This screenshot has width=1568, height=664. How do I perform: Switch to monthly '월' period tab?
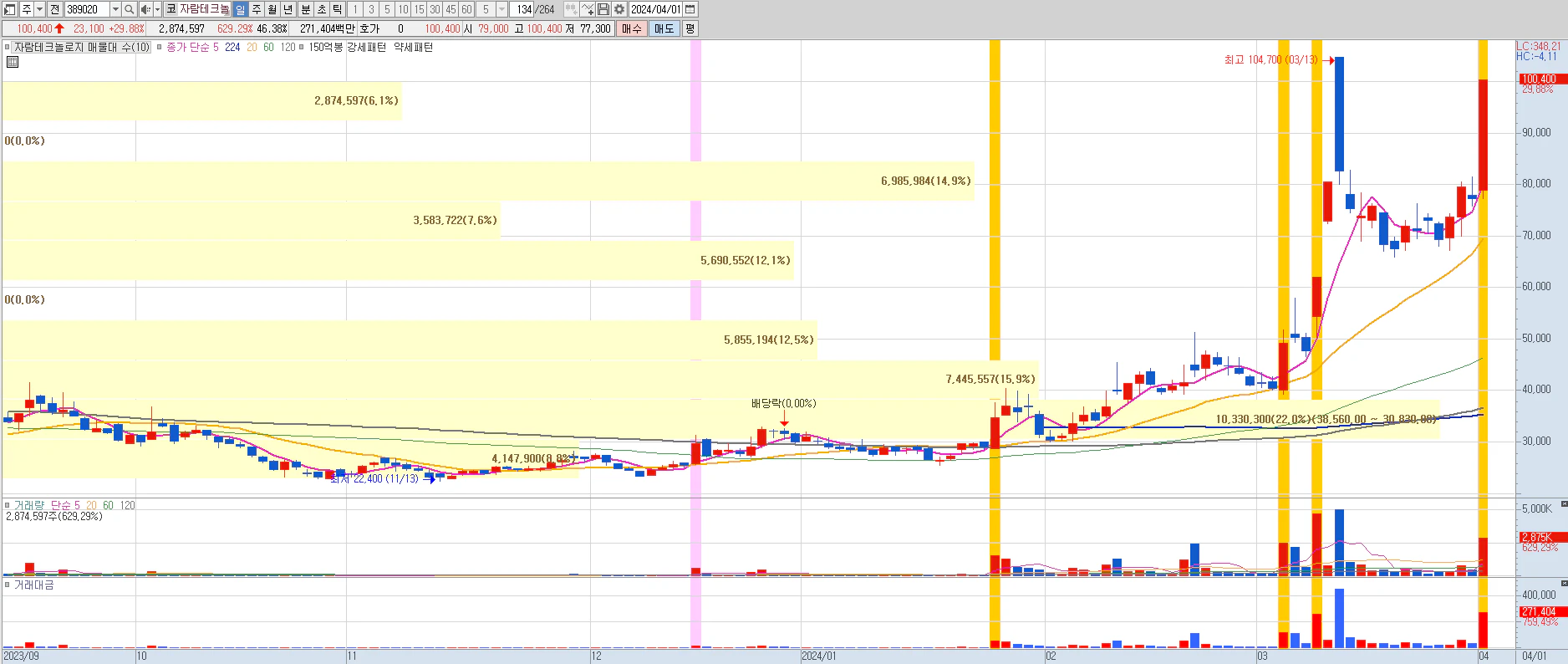(x=272, y=9)
